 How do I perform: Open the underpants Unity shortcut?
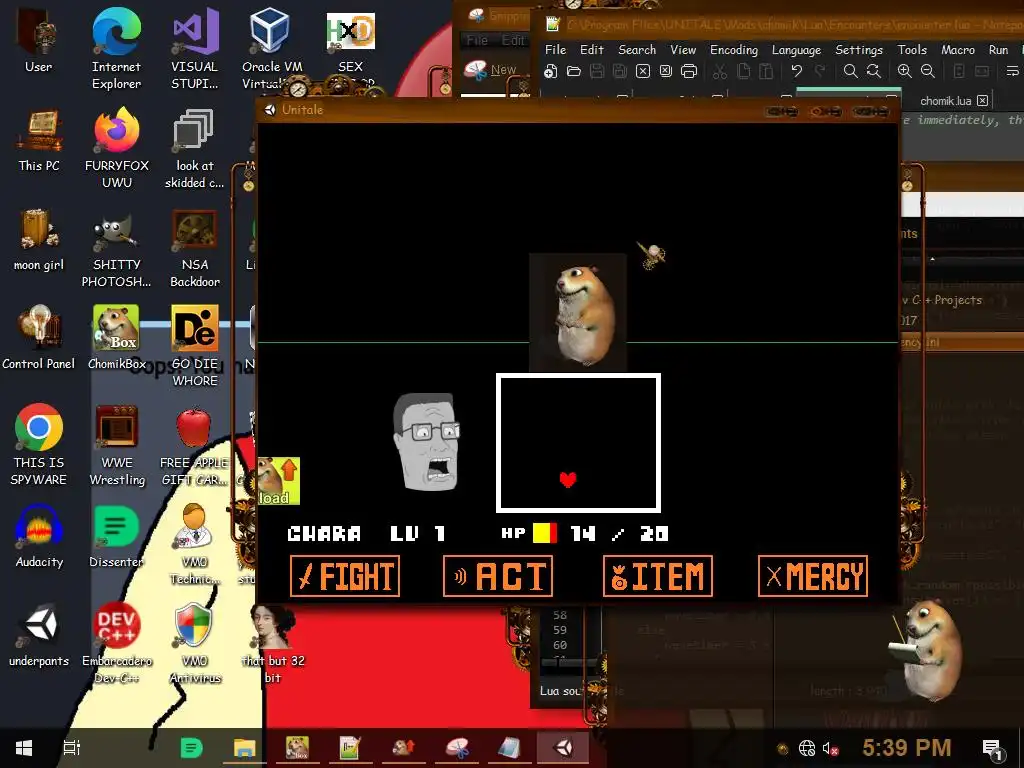tap(39, 635)
